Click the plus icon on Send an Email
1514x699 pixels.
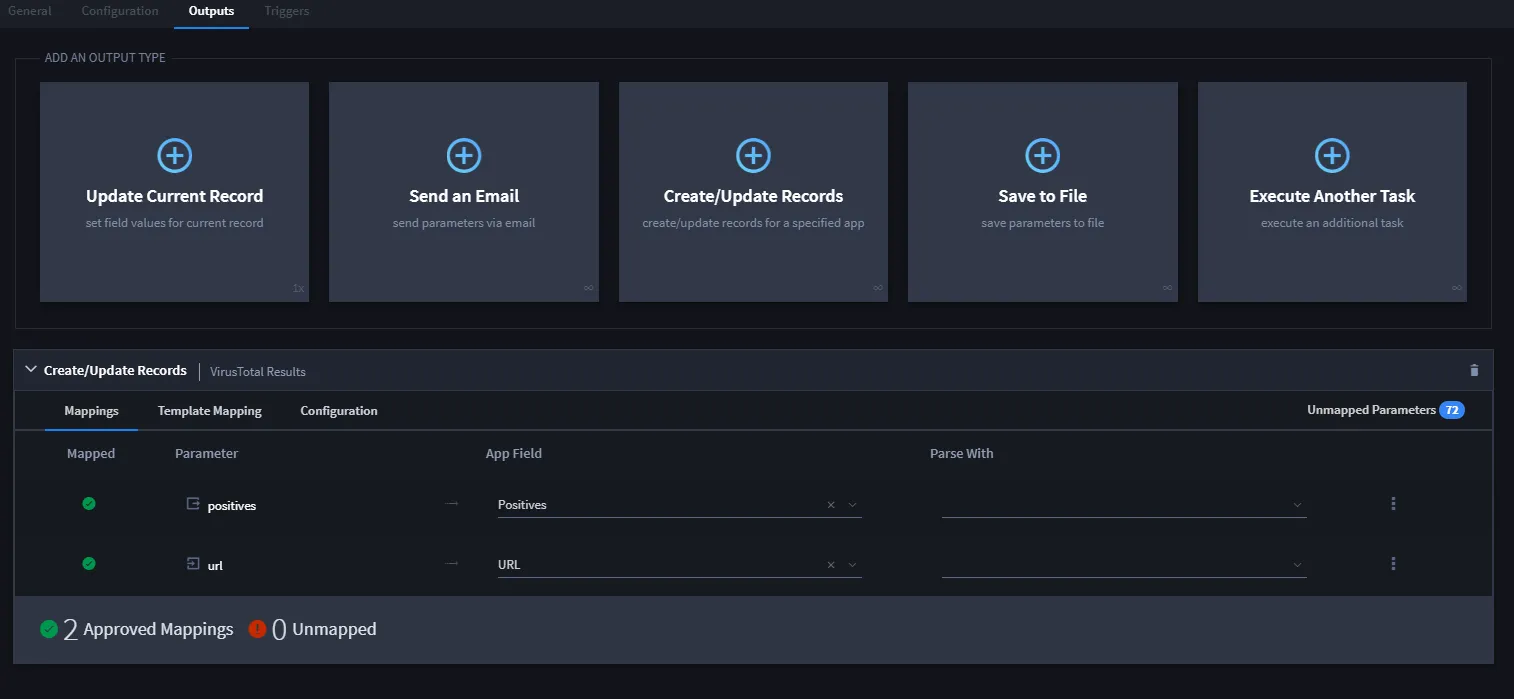(464, 155)
